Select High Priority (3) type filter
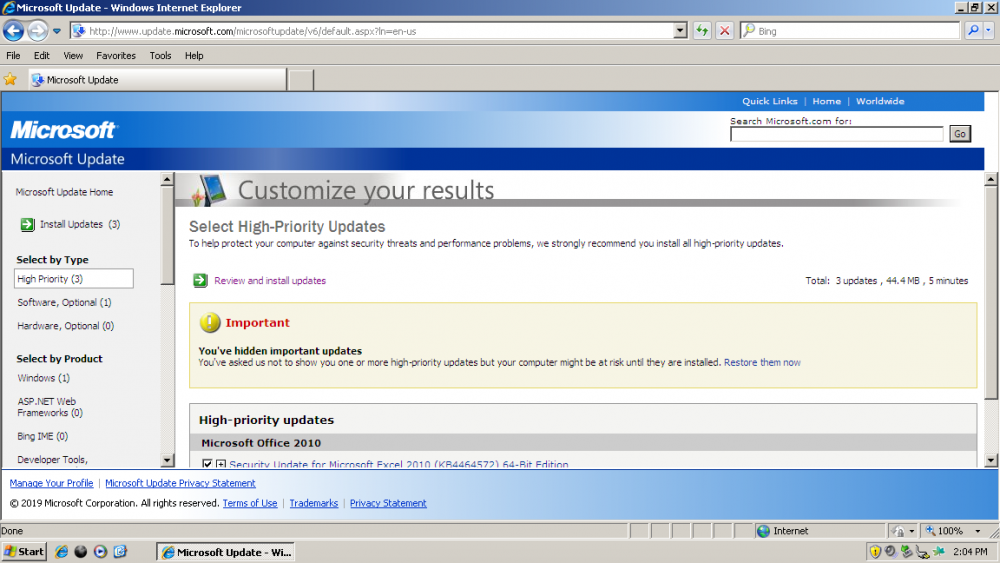Viewport: 1000px width, 563px height. [x=73, y=279]
